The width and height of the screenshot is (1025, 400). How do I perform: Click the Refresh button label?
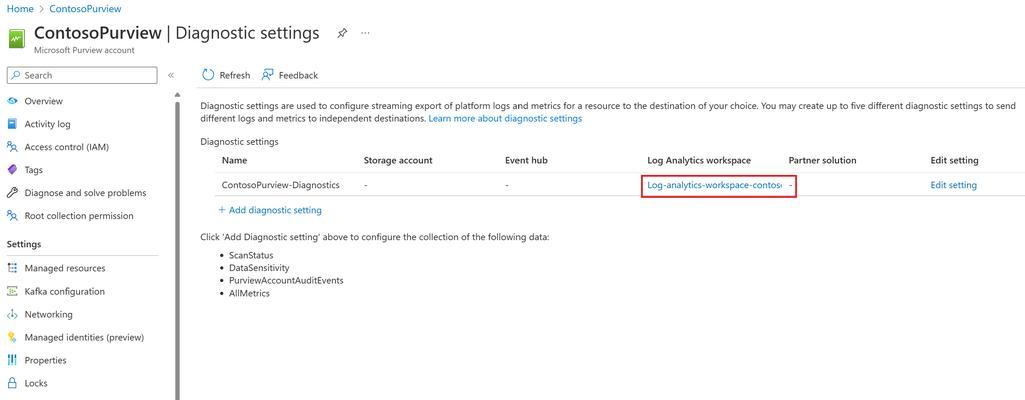pyautogui.click(x=235, y=75)
